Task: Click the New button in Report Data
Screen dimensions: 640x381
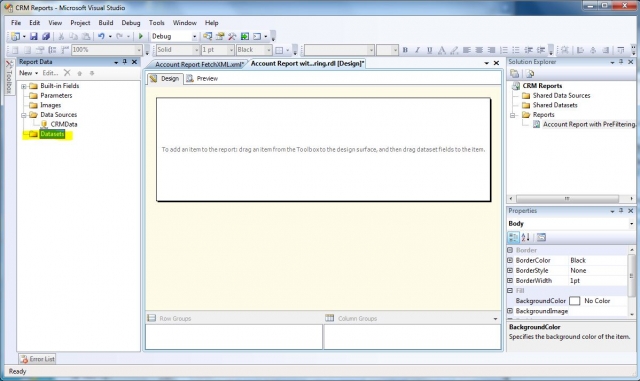Action: pos(28,73)
